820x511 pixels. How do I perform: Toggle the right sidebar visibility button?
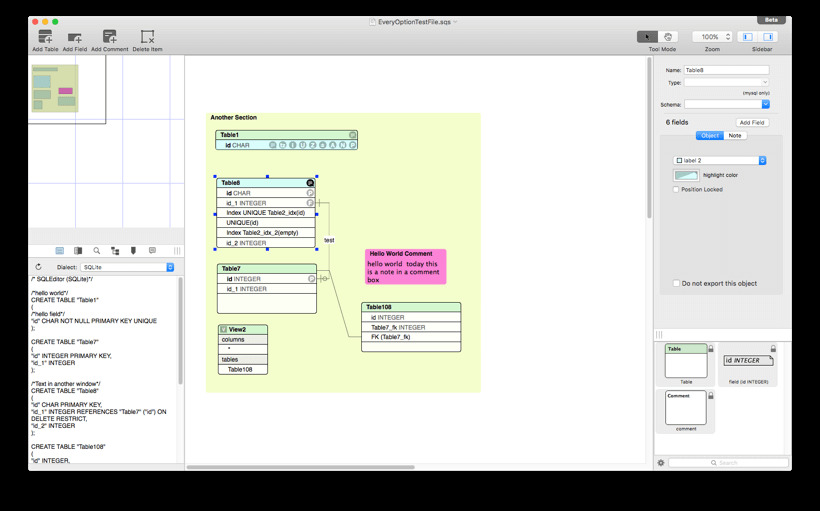point(769,37)
